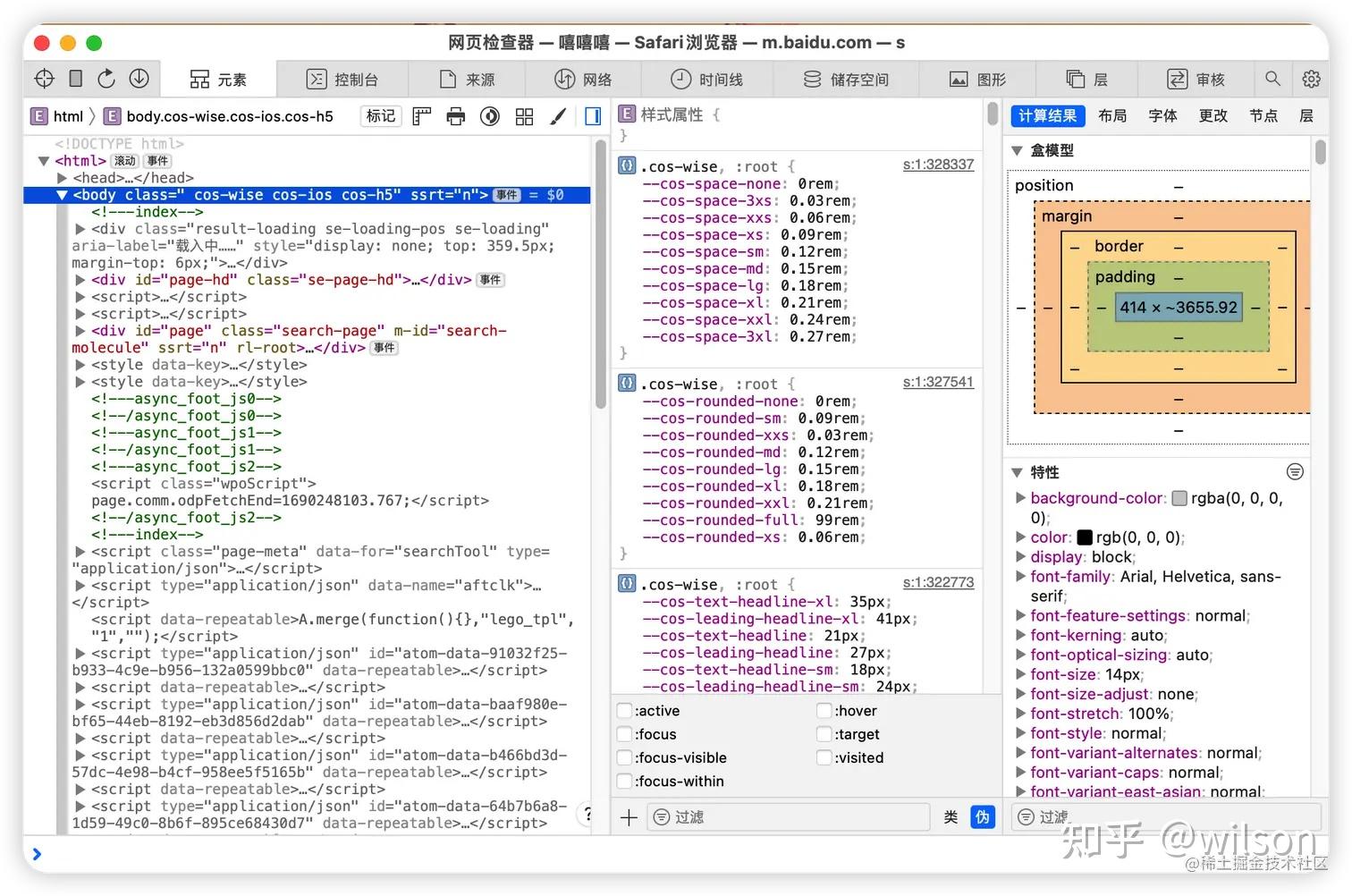The width and height of the screenshot is (1352, 896).
Task: Click the black color rgb swatch
Action: pos(1085,537)
